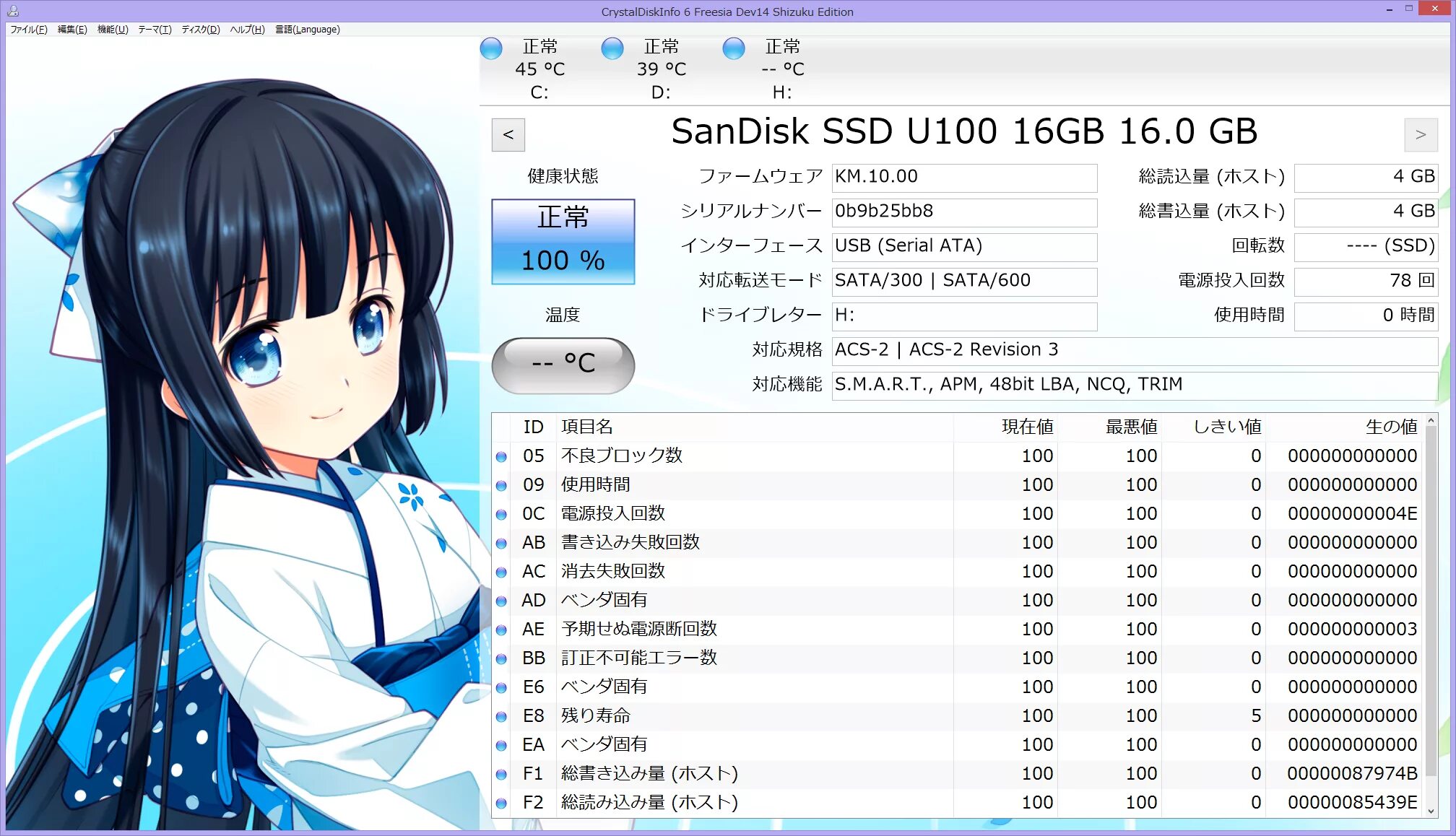Open the 言語(Language) menu

point(308,30)
